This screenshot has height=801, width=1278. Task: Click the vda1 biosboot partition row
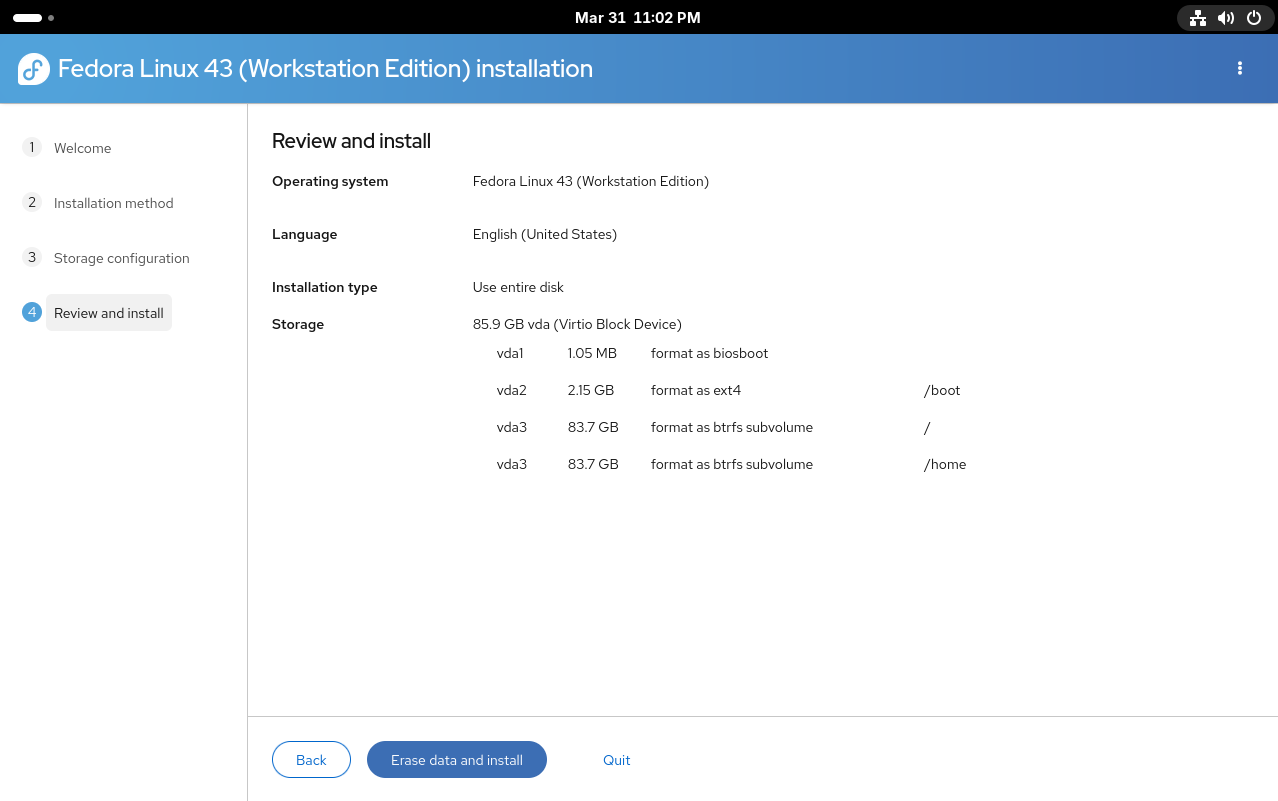click(x=729, y=353)
